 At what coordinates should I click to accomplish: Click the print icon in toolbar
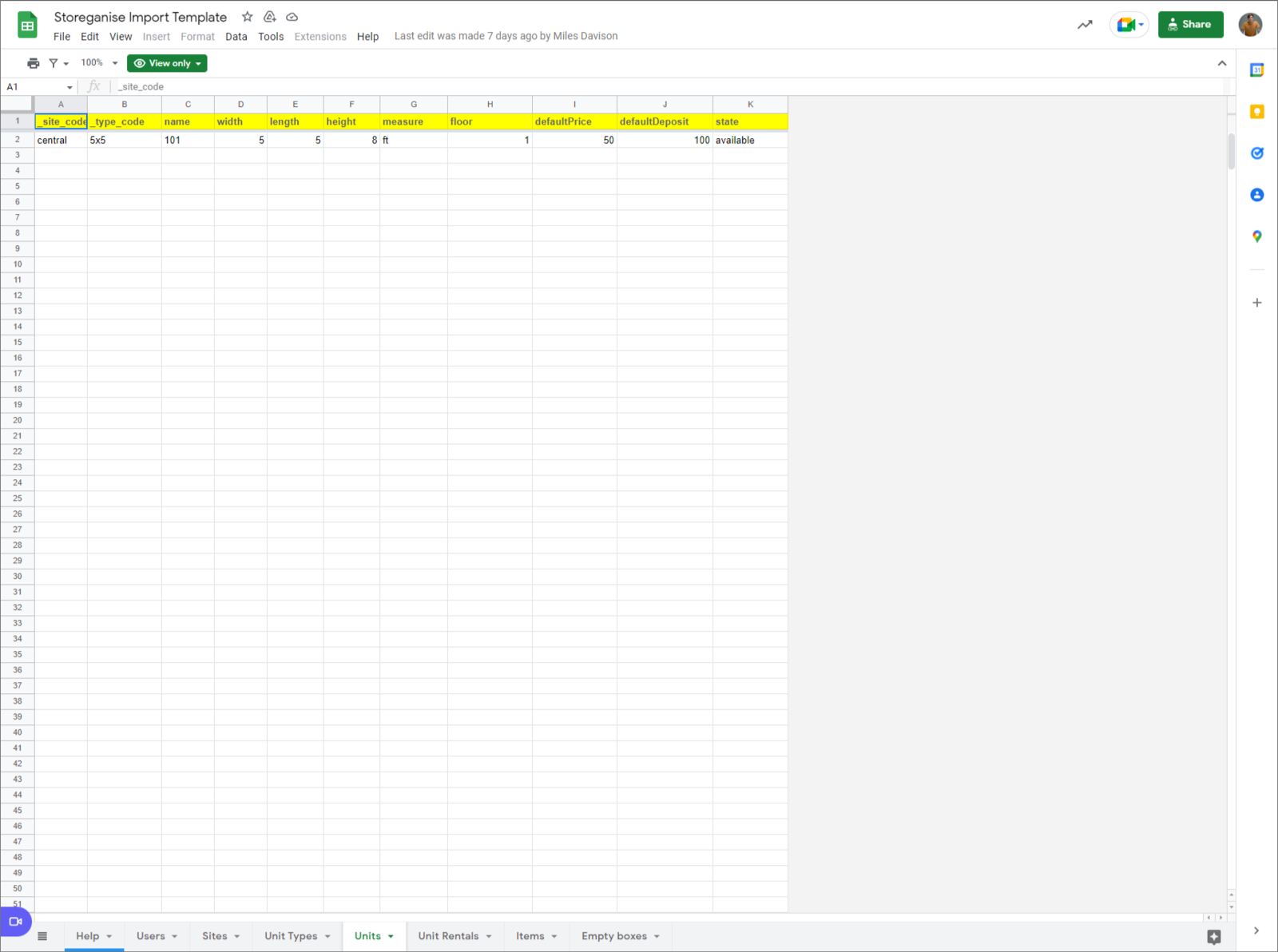tap(34, 63)
